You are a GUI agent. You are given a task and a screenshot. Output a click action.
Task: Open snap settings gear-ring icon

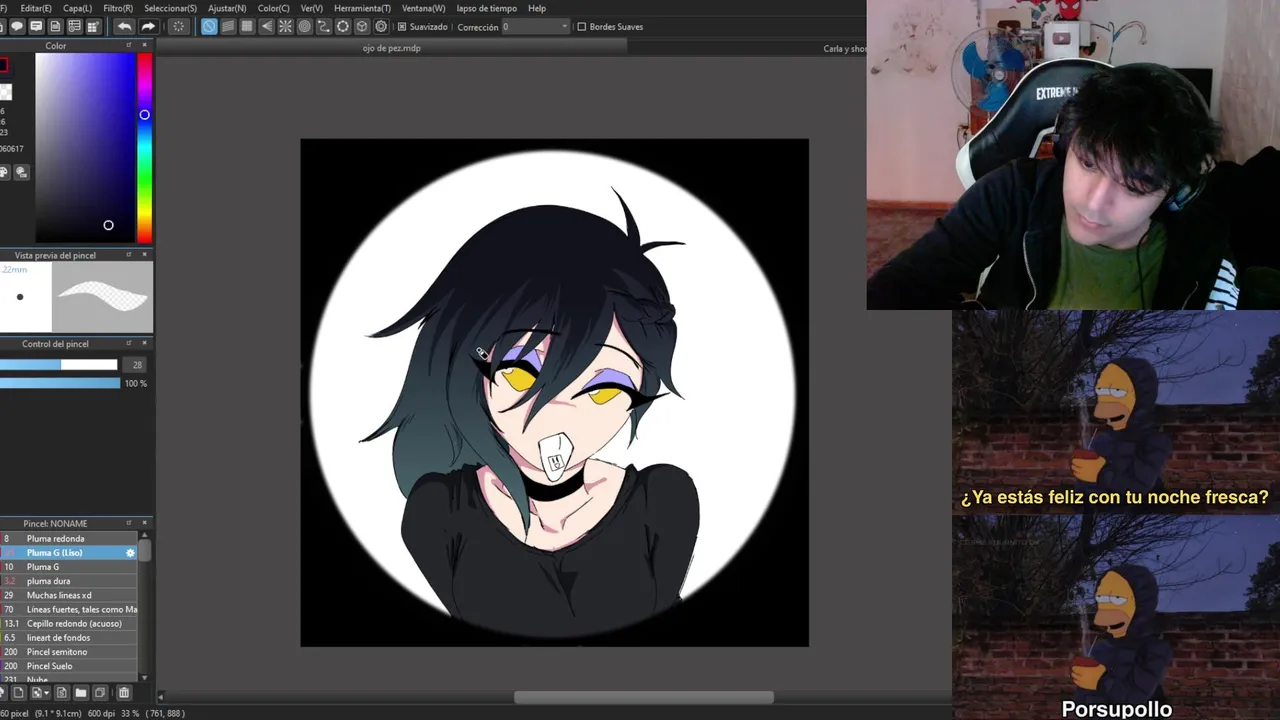point(381,27)
